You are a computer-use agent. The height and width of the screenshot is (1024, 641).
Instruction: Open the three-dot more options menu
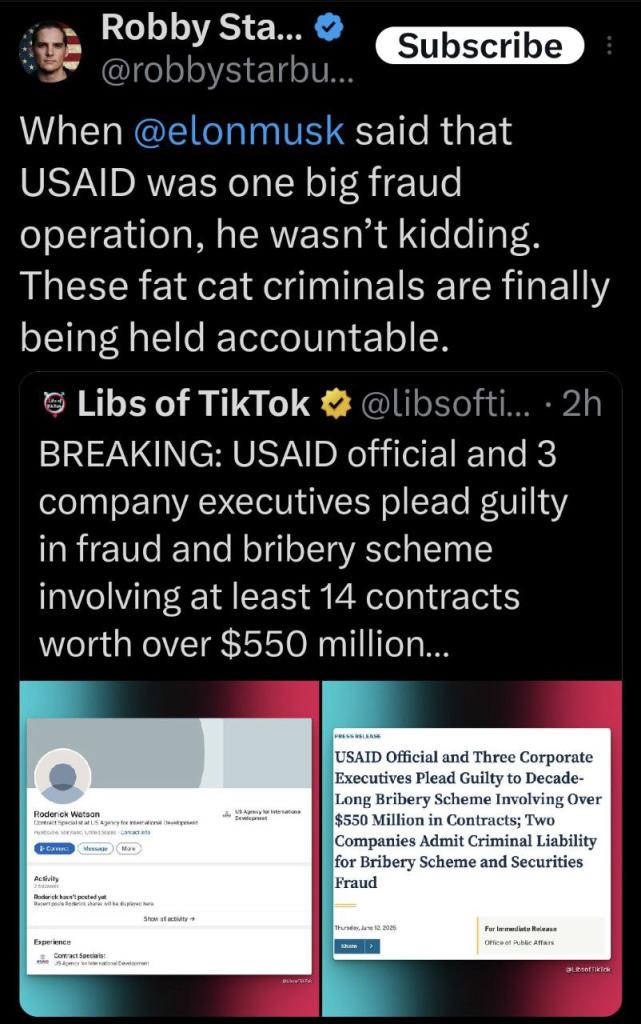pos(611,47)
